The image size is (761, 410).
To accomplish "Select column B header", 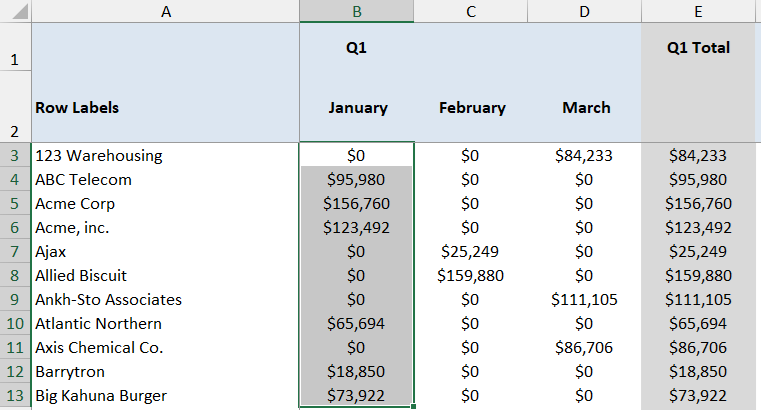I will 357,11.
